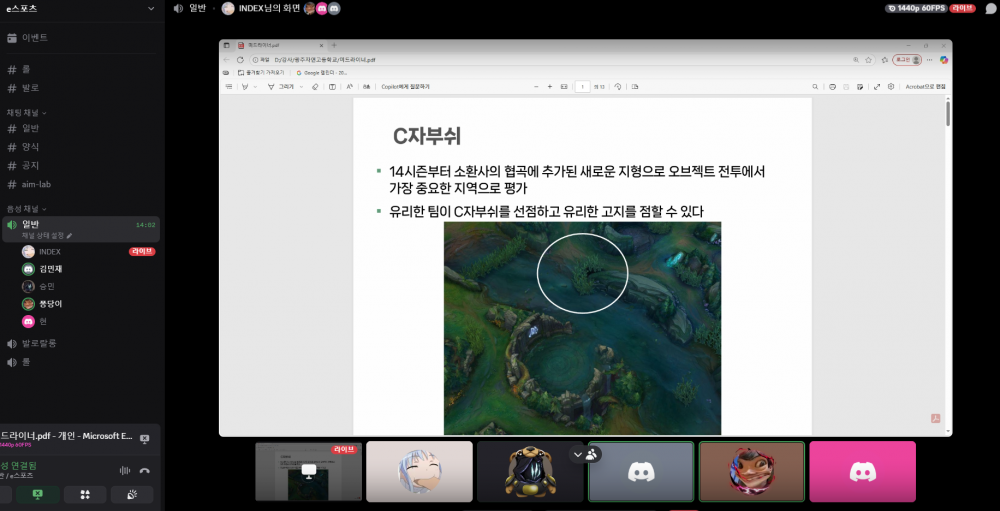Join the 발로랄룸 voice channel
Screen dimensions: 1000x511
coord(39,343)
